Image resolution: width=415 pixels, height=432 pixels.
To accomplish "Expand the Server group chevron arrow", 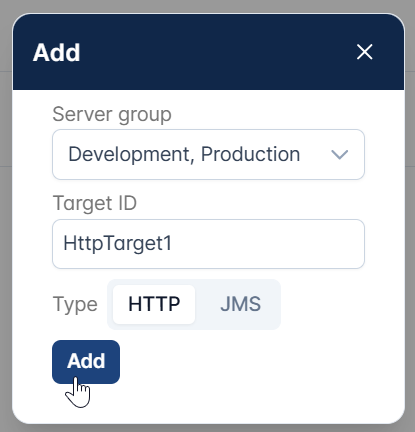I will (339, 154).
